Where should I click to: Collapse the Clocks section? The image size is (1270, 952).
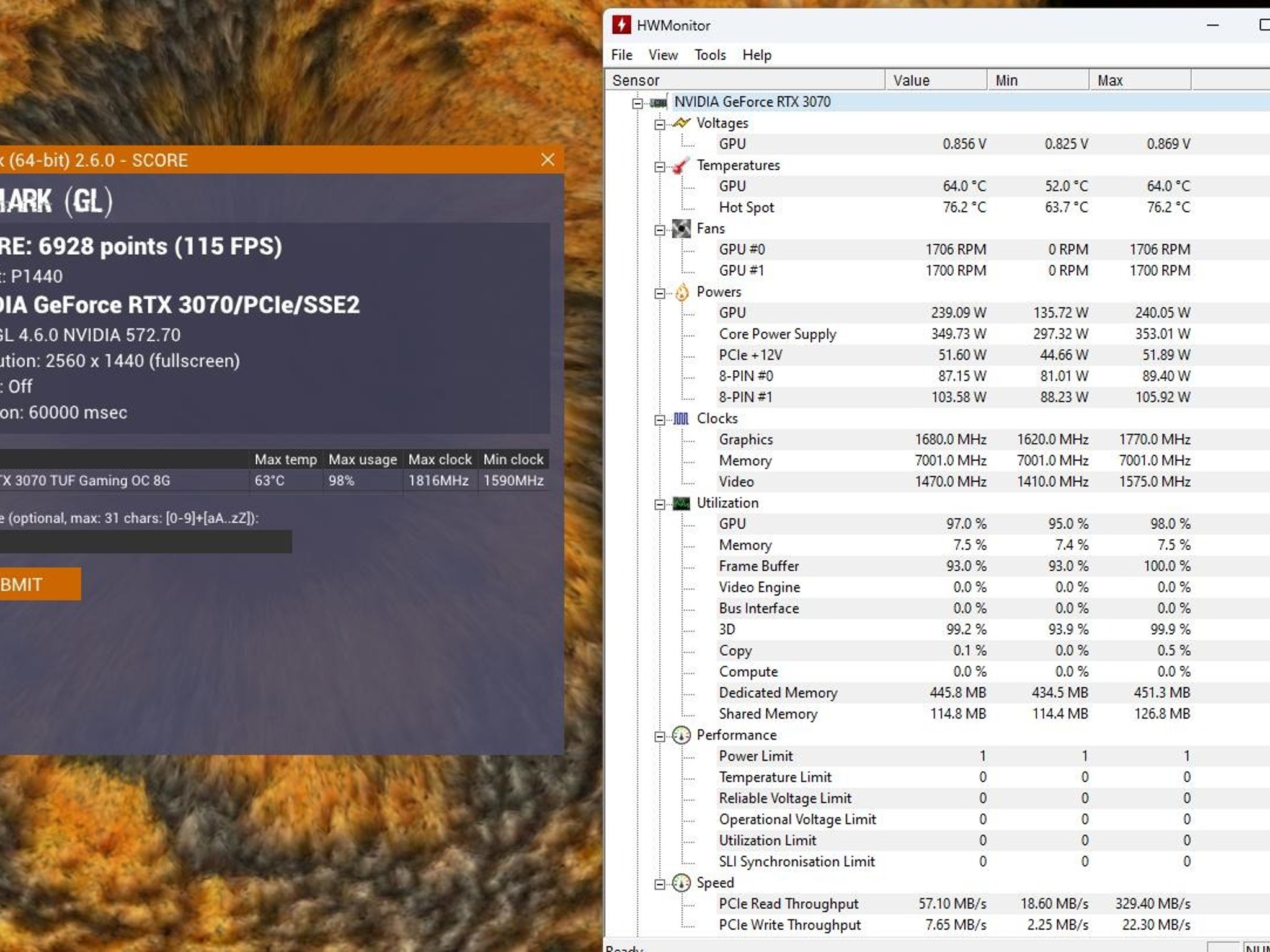[x=660, y=420]
